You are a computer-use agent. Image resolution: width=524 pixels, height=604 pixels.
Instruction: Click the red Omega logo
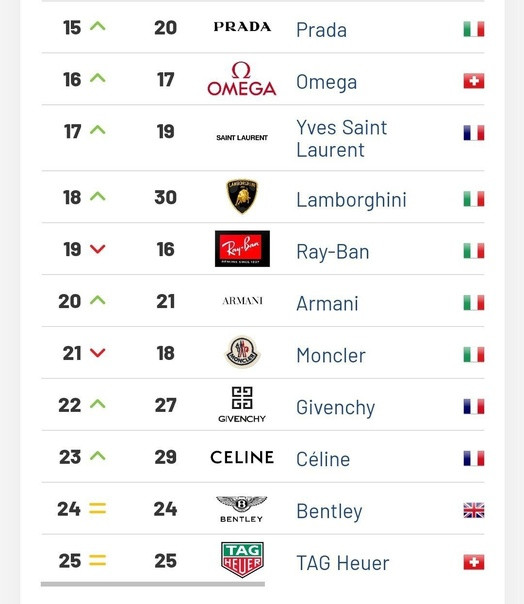(x=242, y=79)
